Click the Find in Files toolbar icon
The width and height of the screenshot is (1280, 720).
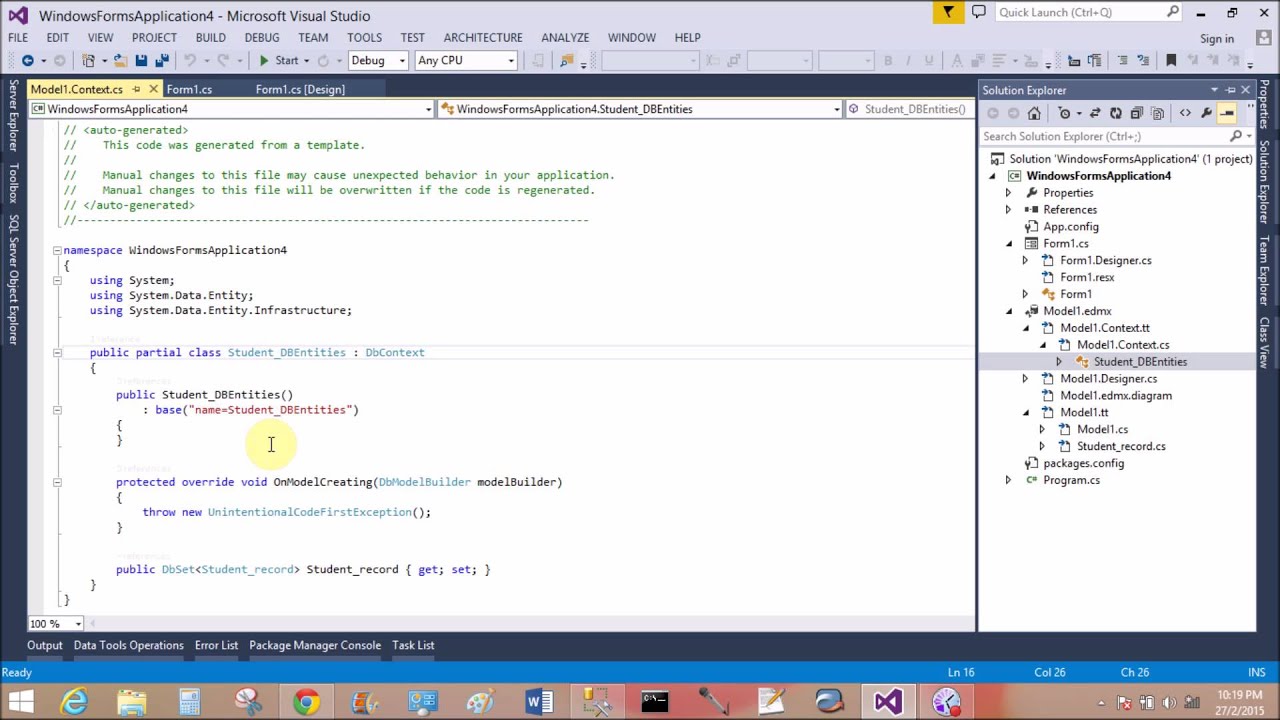point(567,60)
